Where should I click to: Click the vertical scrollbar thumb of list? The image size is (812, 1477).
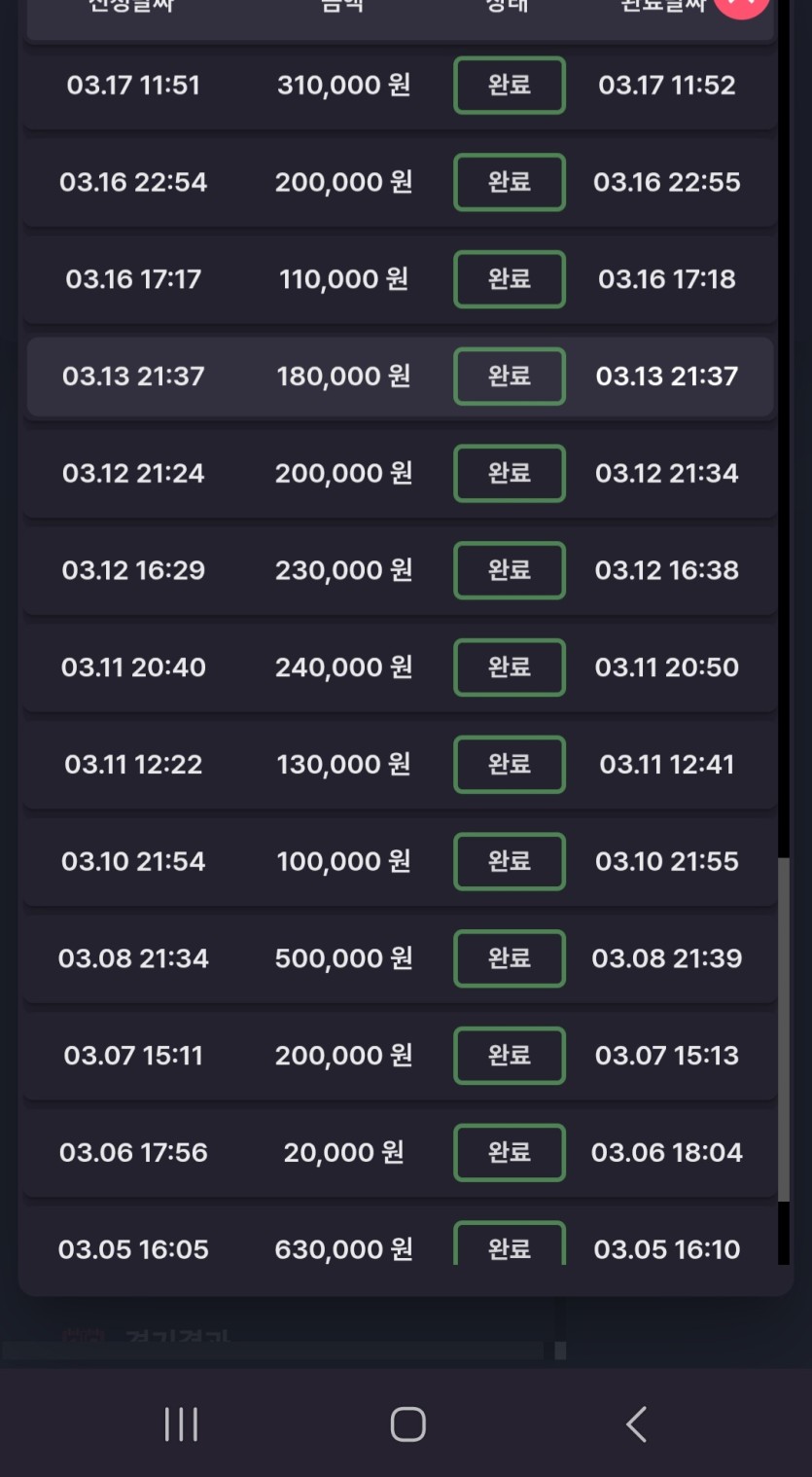click(x=784, y=1029)
